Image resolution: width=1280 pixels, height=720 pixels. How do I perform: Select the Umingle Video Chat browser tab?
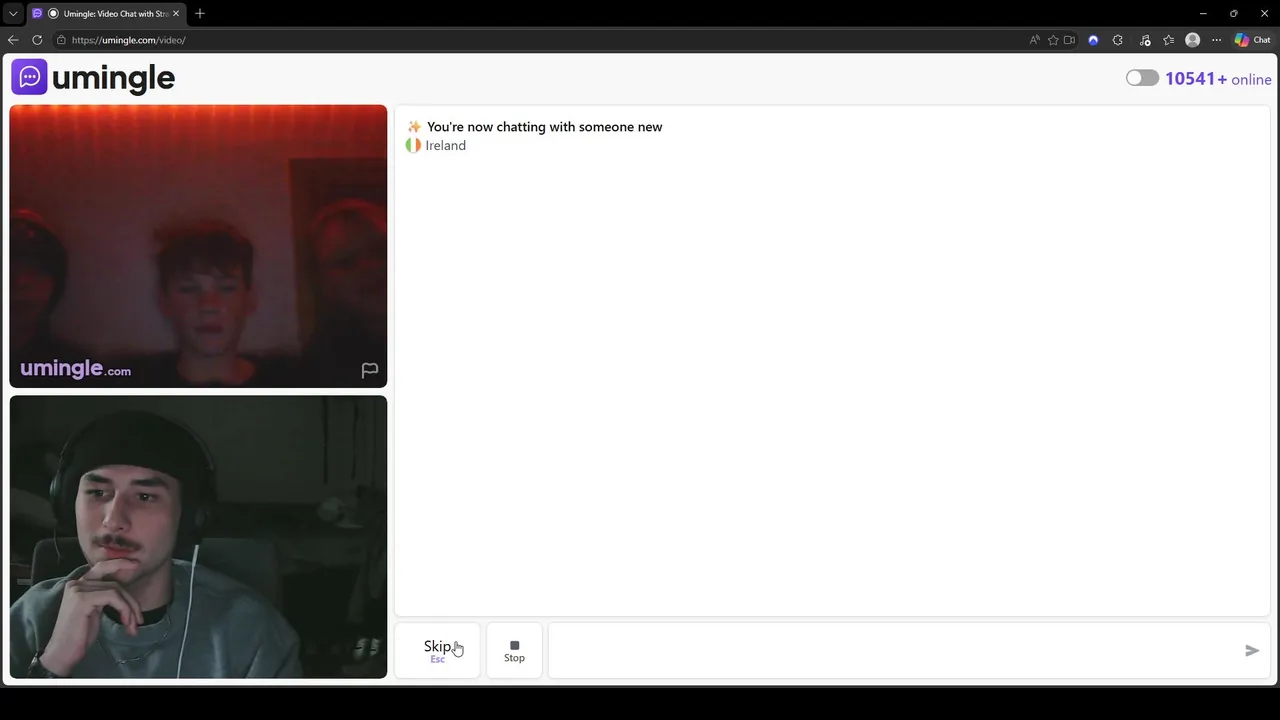point(106,14)
